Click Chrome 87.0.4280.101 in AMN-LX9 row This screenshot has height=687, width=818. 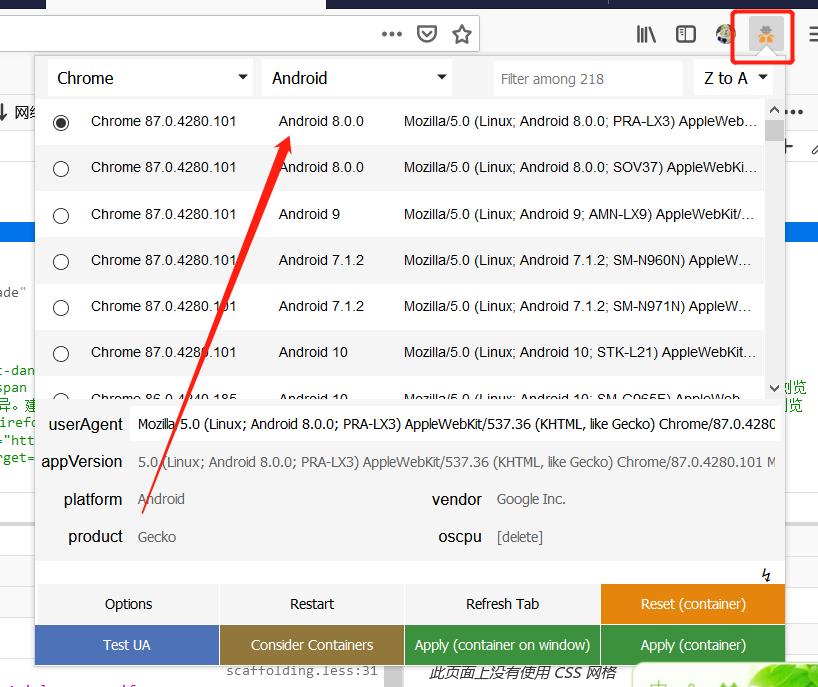pos(163,214)
